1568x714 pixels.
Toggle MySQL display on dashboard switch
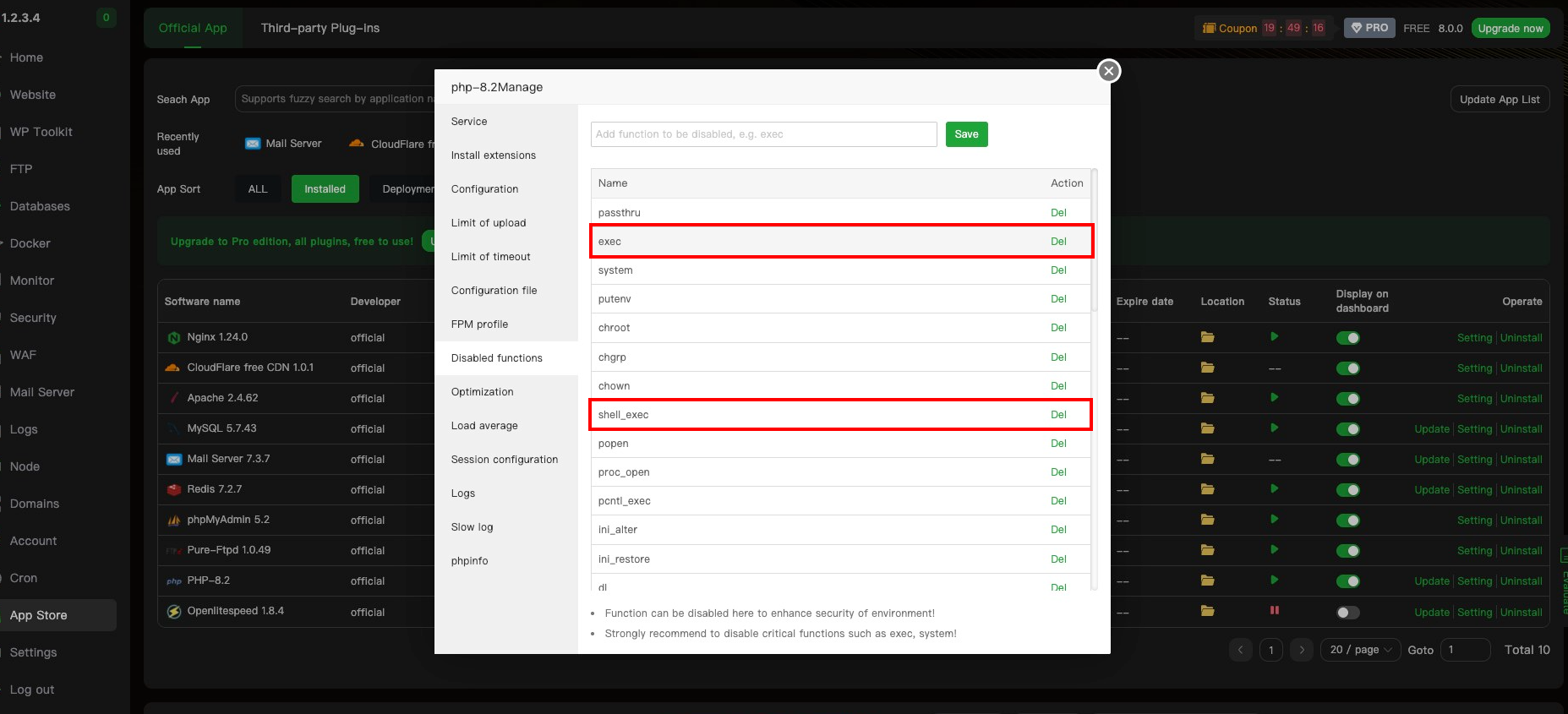(1347, 429)
